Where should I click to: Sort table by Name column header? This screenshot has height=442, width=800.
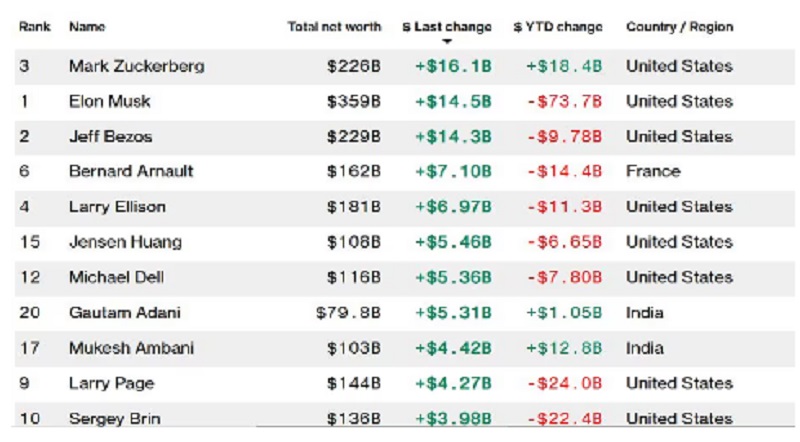click(87, 27)
